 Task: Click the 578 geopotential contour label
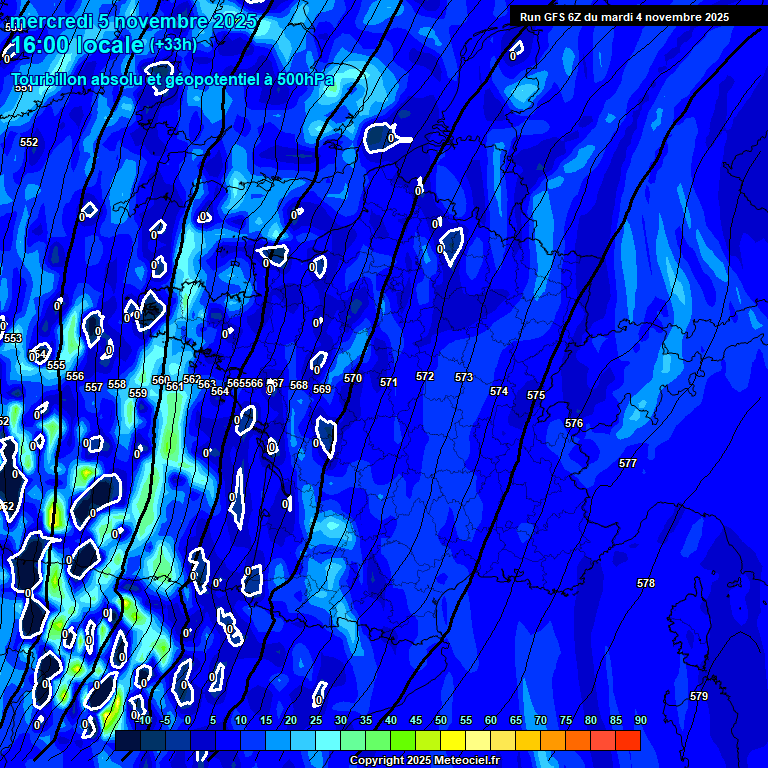[646, 583]
